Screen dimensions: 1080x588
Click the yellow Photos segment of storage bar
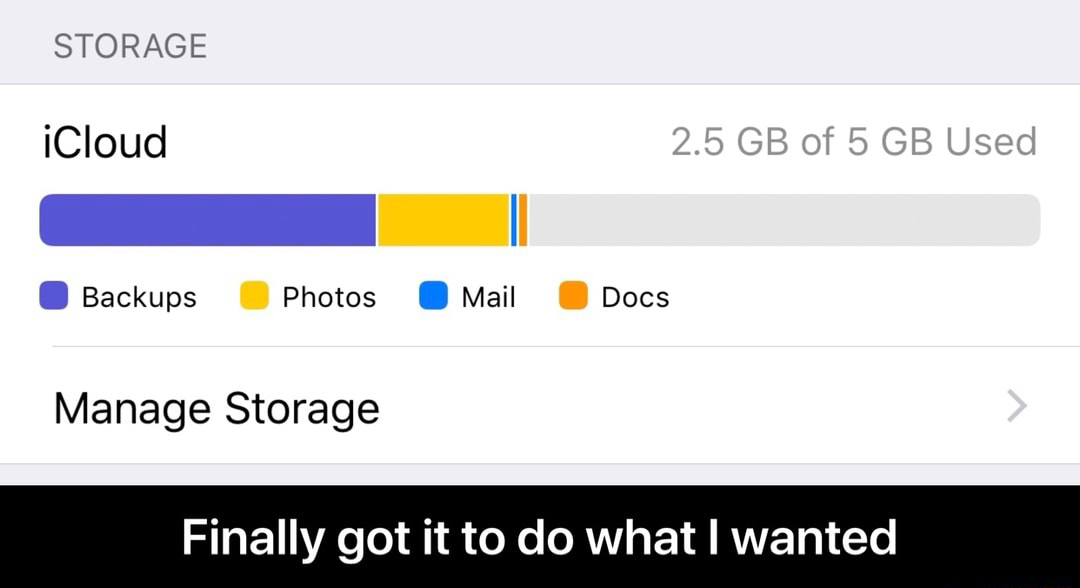click(x=443, y=220)
